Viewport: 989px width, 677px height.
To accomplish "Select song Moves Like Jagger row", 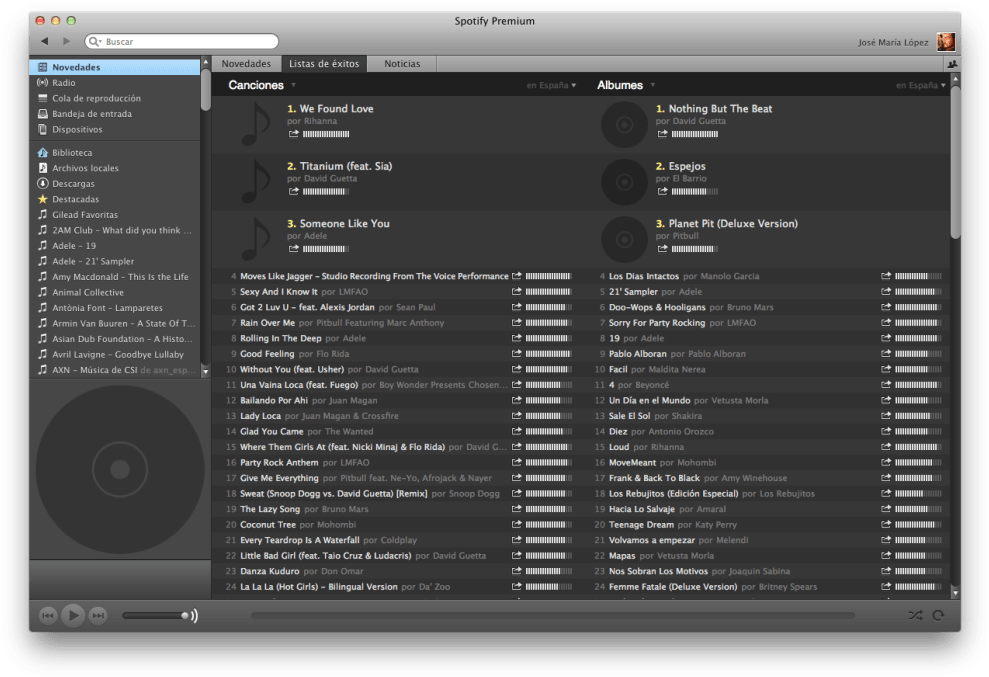I will tap(396, 276).
